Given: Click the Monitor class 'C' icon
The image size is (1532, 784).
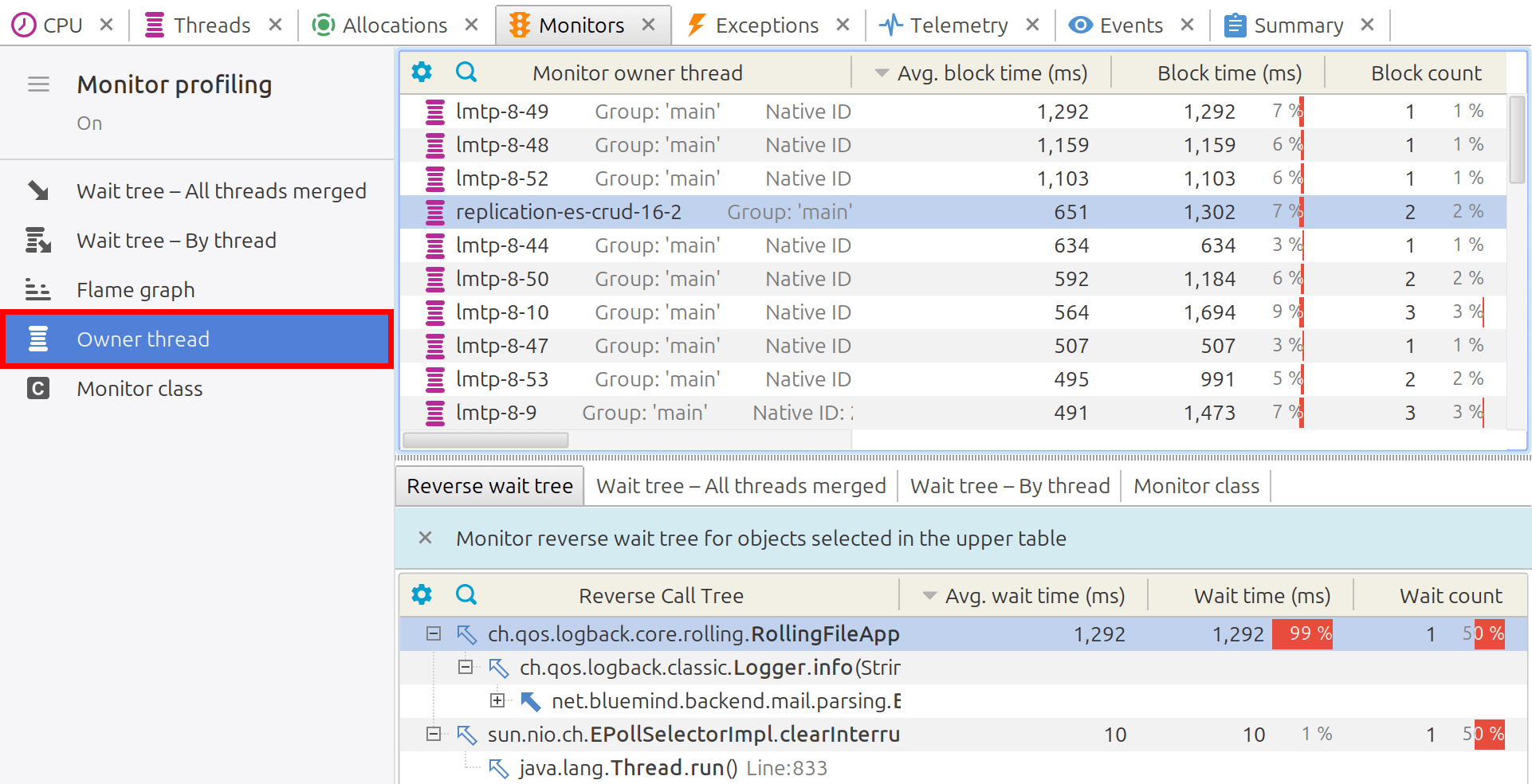Looking at the screenshot, I should [38, 388].
